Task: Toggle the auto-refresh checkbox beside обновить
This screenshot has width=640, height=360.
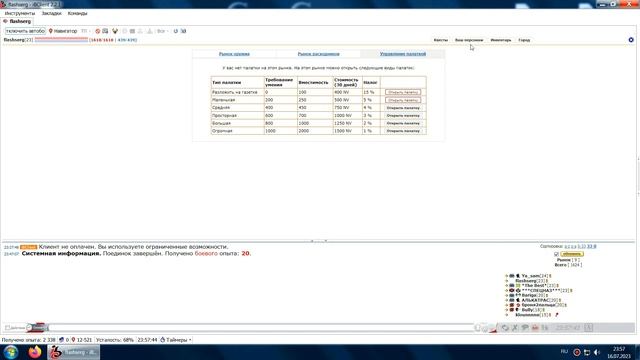Action: coord(556,254)
